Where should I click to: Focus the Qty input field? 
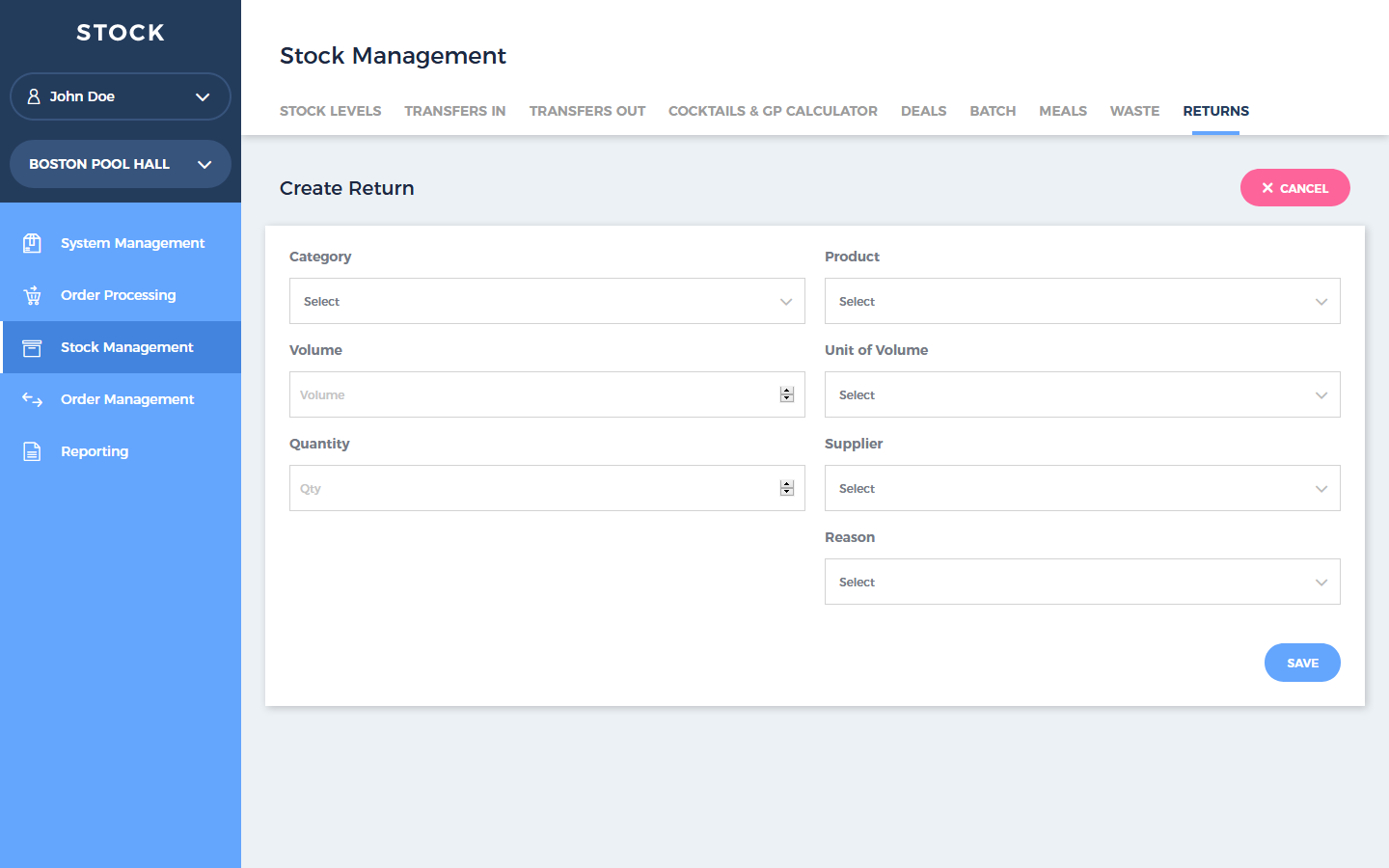(531, 488)
